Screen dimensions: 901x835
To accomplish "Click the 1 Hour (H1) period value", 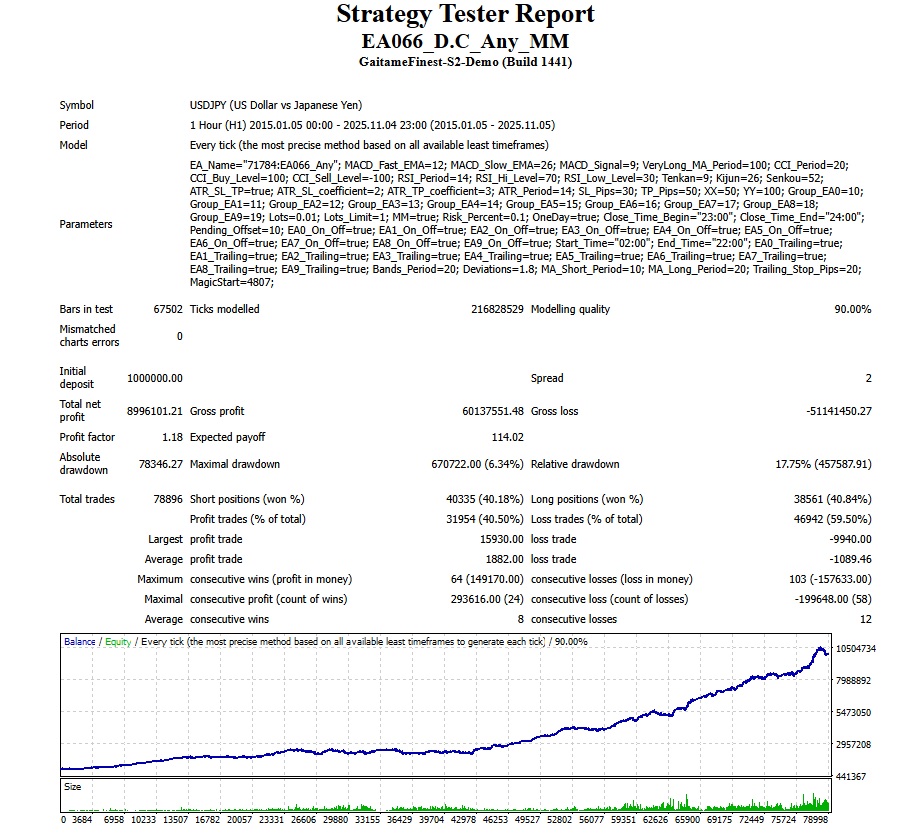I will pos(372,125).
